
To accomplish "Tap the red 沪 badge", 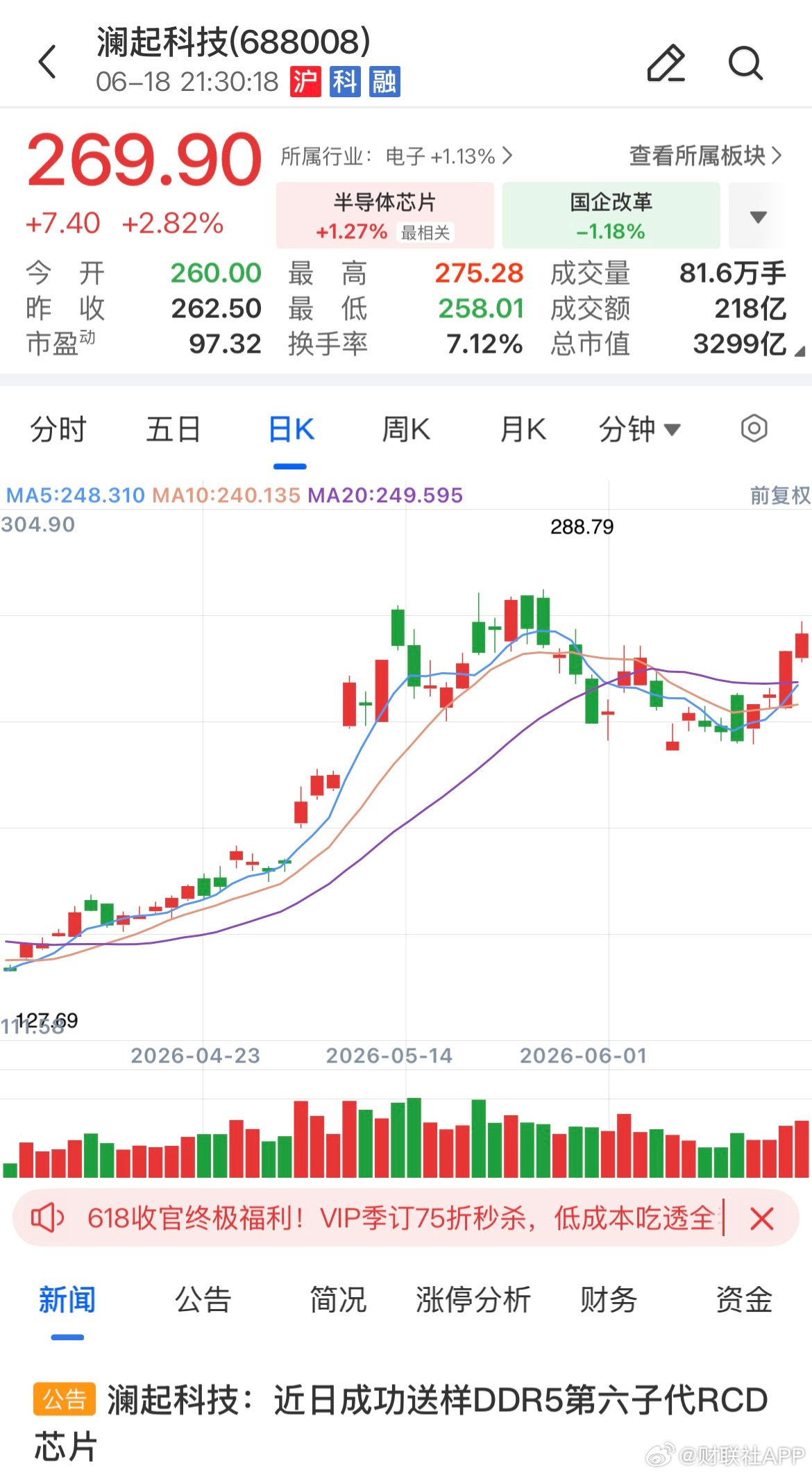I will [x=305, y=82].
